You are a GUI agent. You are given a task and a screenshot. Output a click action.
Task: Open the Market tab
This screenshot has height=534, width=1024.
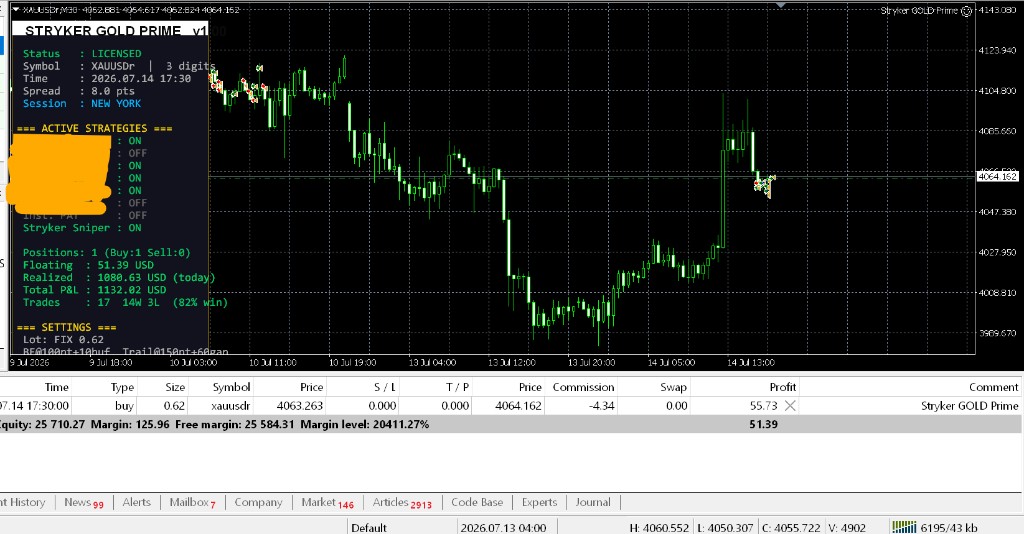[x=328, y=503]
